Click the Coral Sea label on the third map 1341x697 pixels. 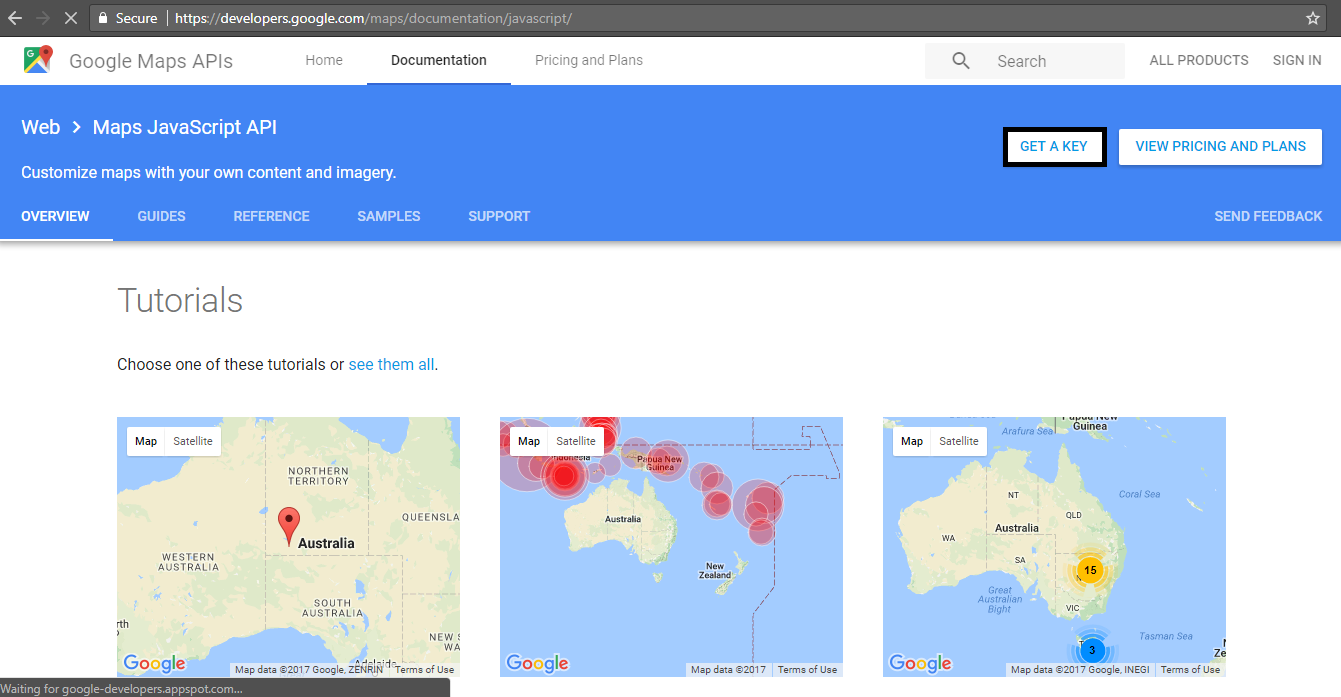(1139, 494)
